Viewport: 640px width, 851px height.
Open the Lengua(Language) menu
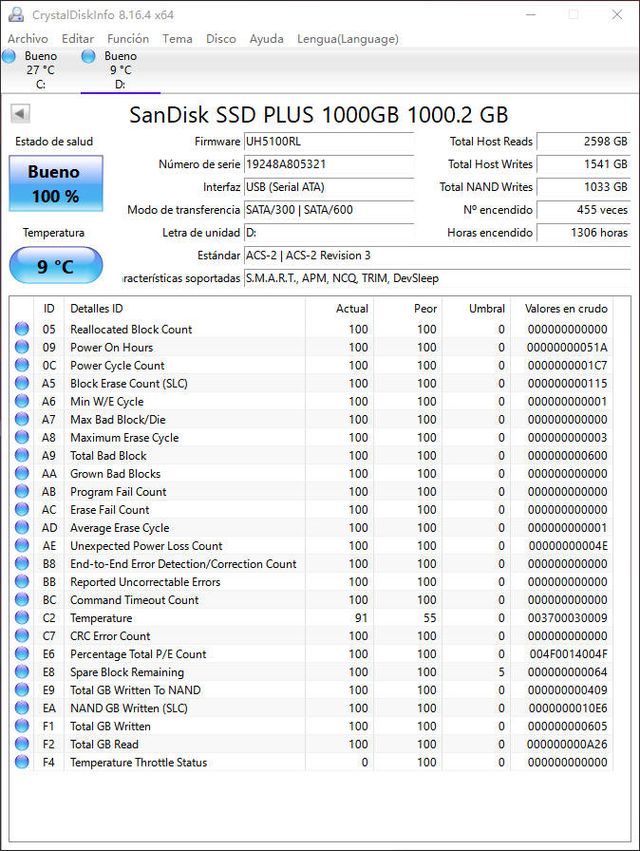click(x=347, y=39)
